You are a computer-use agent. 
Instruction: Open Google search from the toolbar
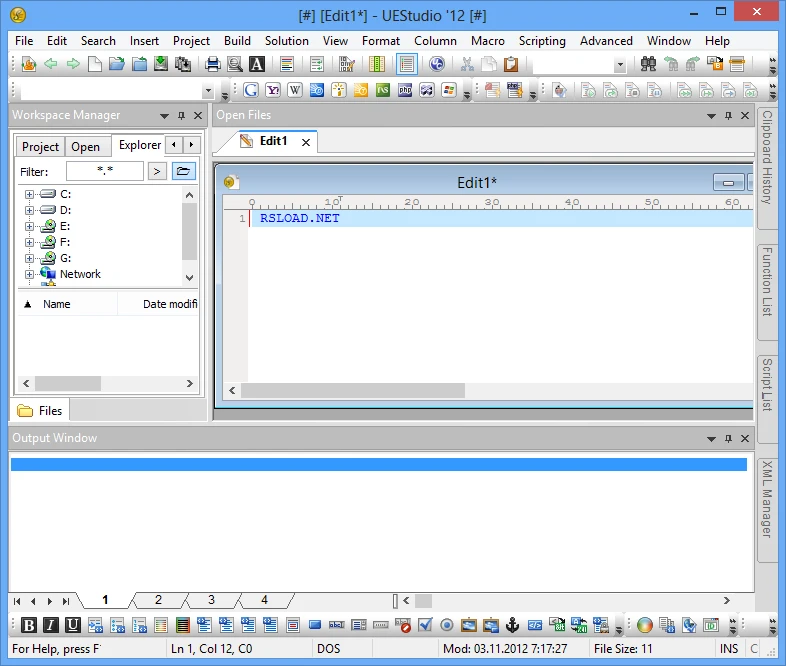click(251, 90)
